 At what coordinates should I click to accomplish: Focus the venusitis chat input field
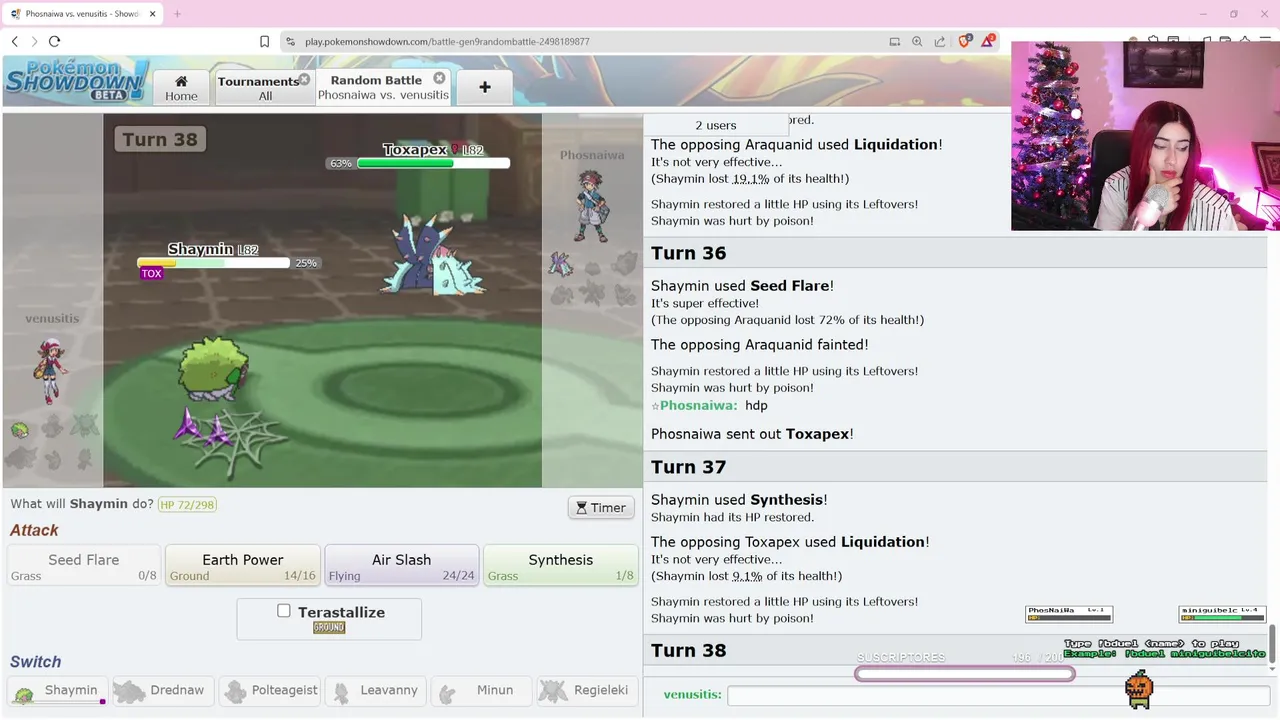click(x=998, y=694)
